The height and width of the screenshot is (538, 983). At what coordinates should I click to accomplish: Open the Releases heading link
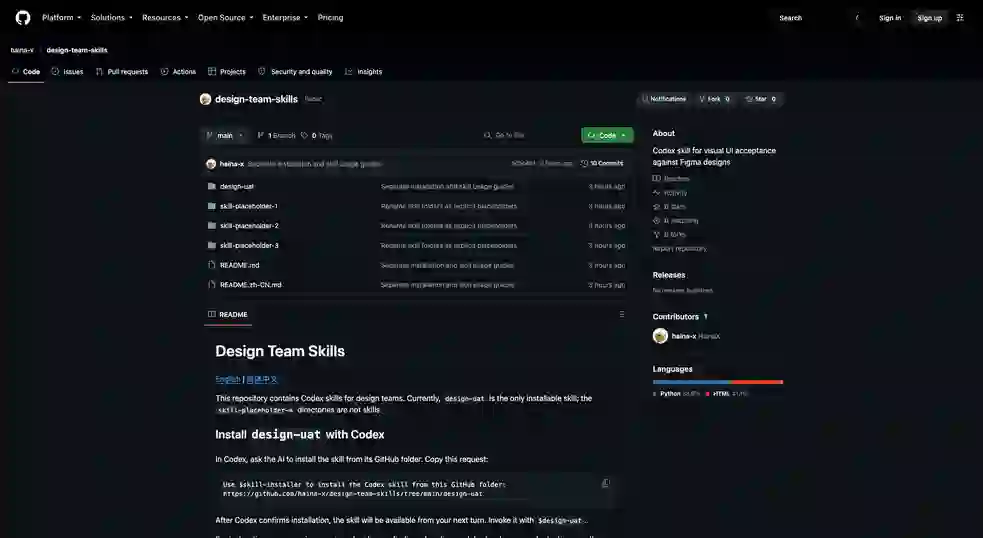coord(668,275)
